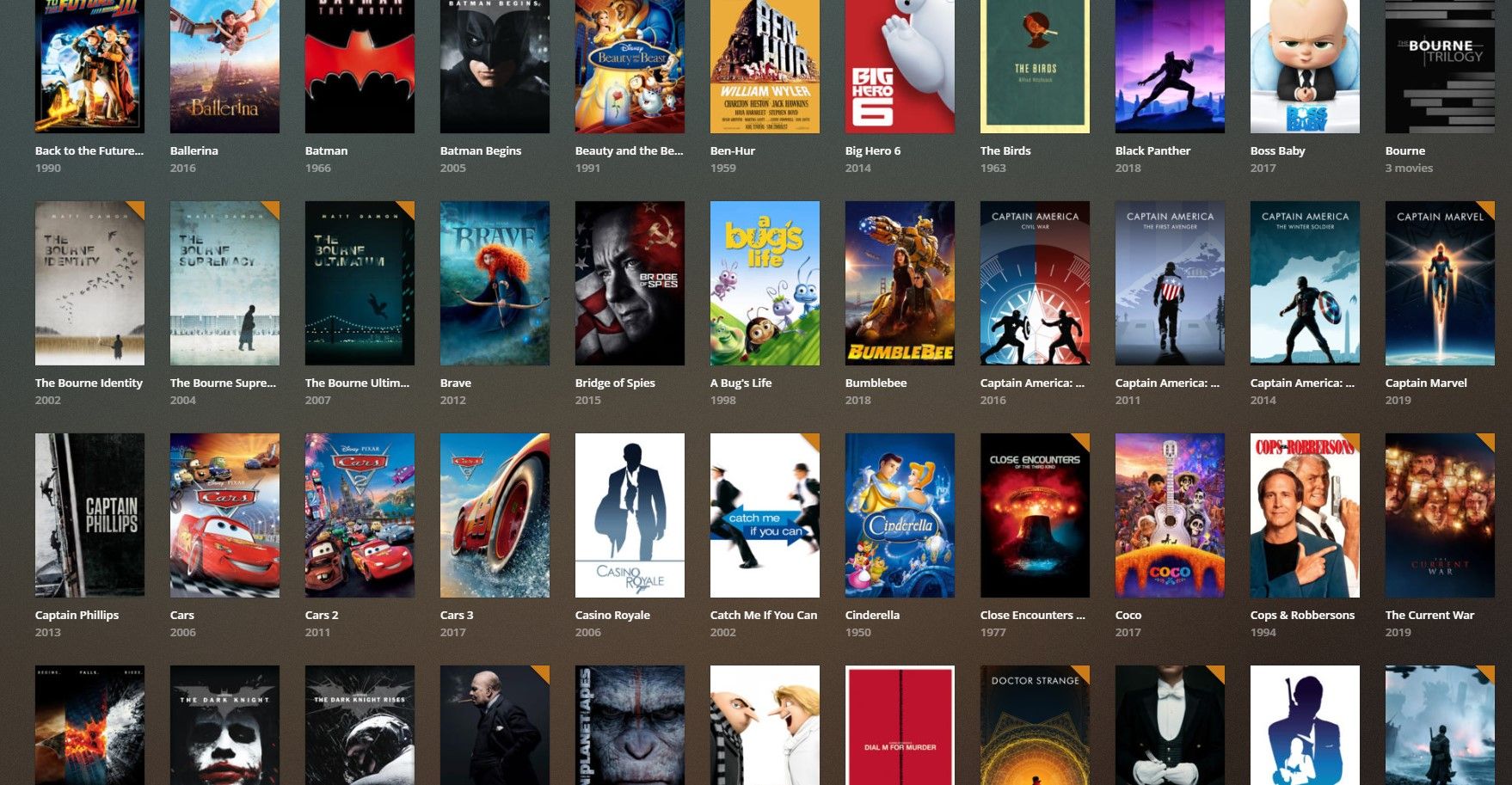Open the Cinderella poster

[900, 515]
